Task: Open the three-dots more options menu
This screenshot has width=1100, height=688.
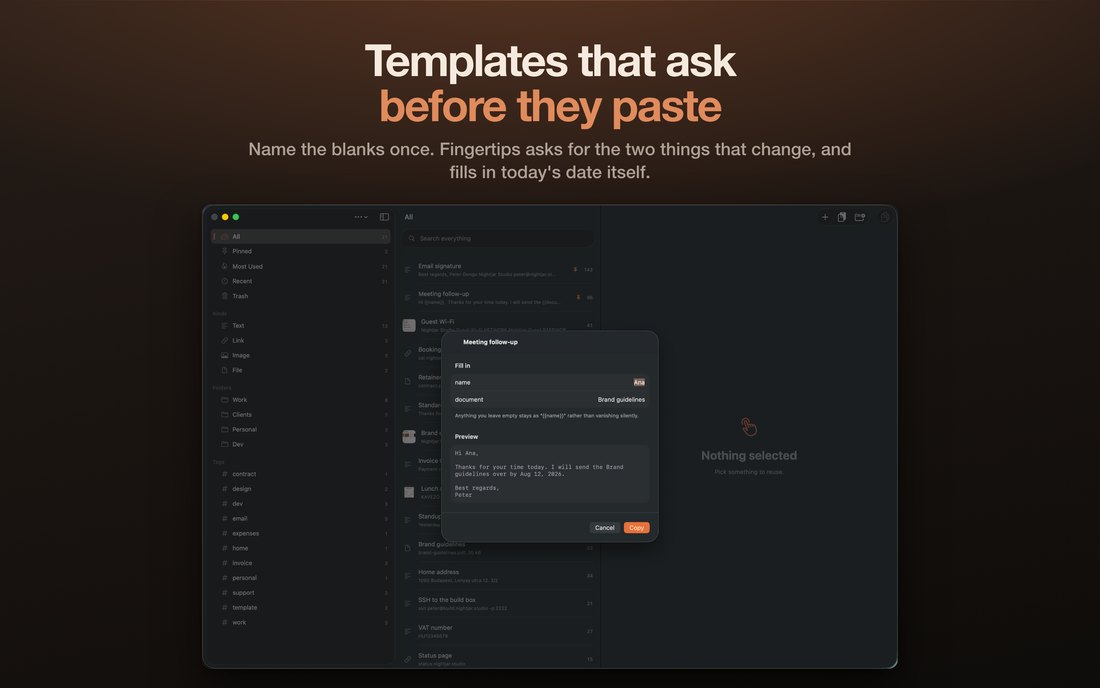Action: tap(361, 217)
